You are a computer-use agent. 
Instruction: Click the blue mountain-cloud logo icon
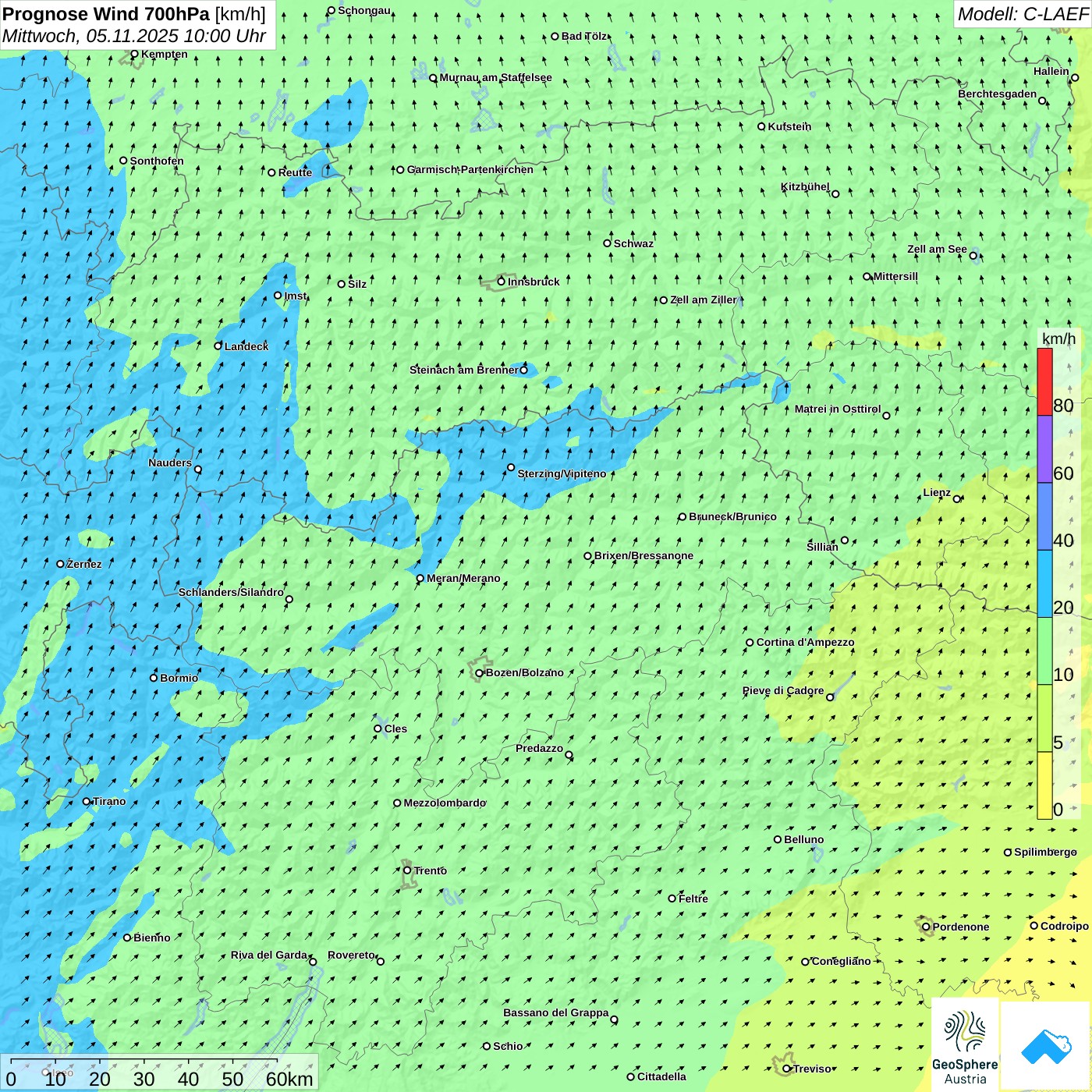[1045, 1046]
